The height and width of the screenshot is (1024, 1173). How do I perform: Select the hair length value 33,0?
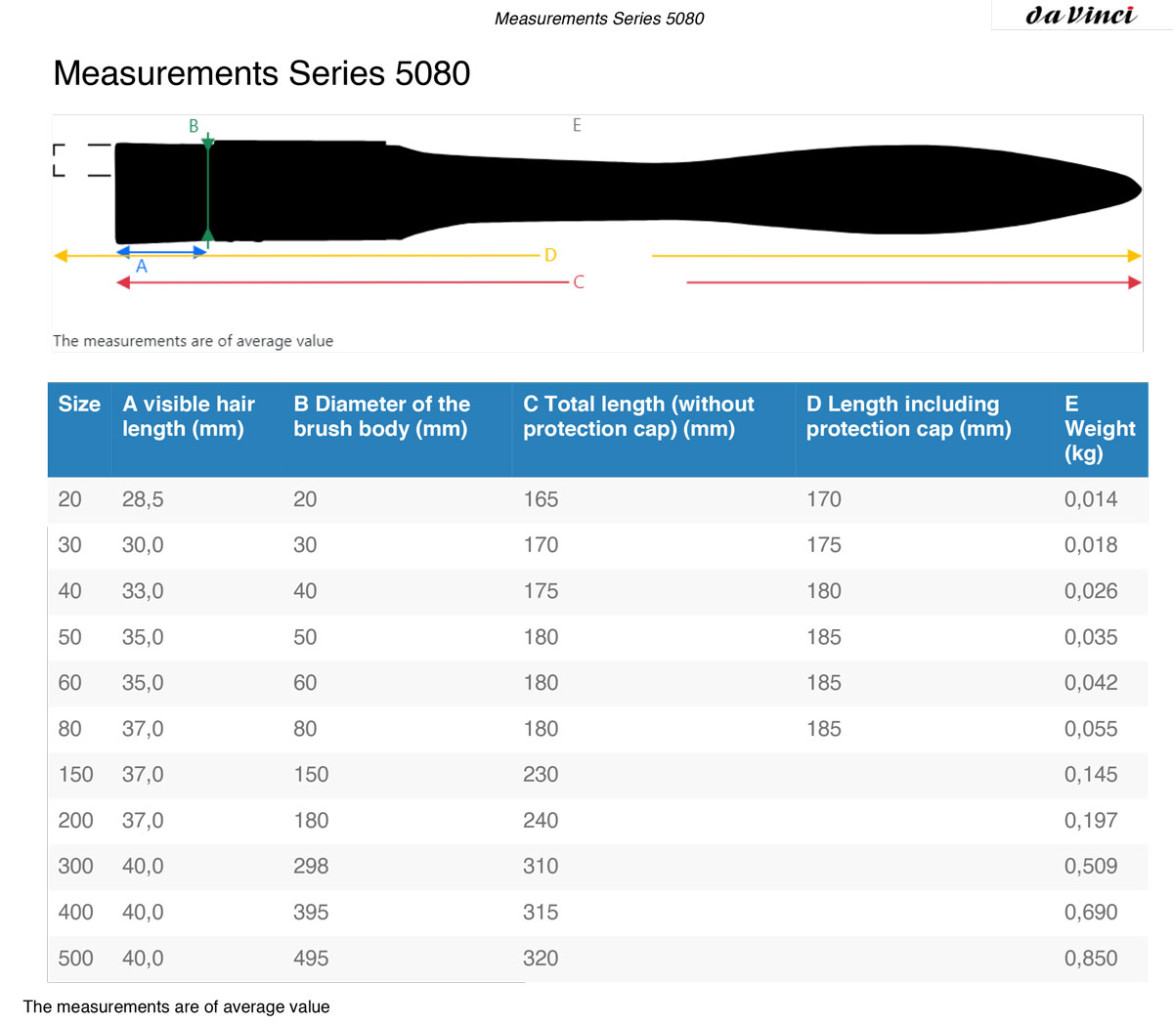(143, 591)
